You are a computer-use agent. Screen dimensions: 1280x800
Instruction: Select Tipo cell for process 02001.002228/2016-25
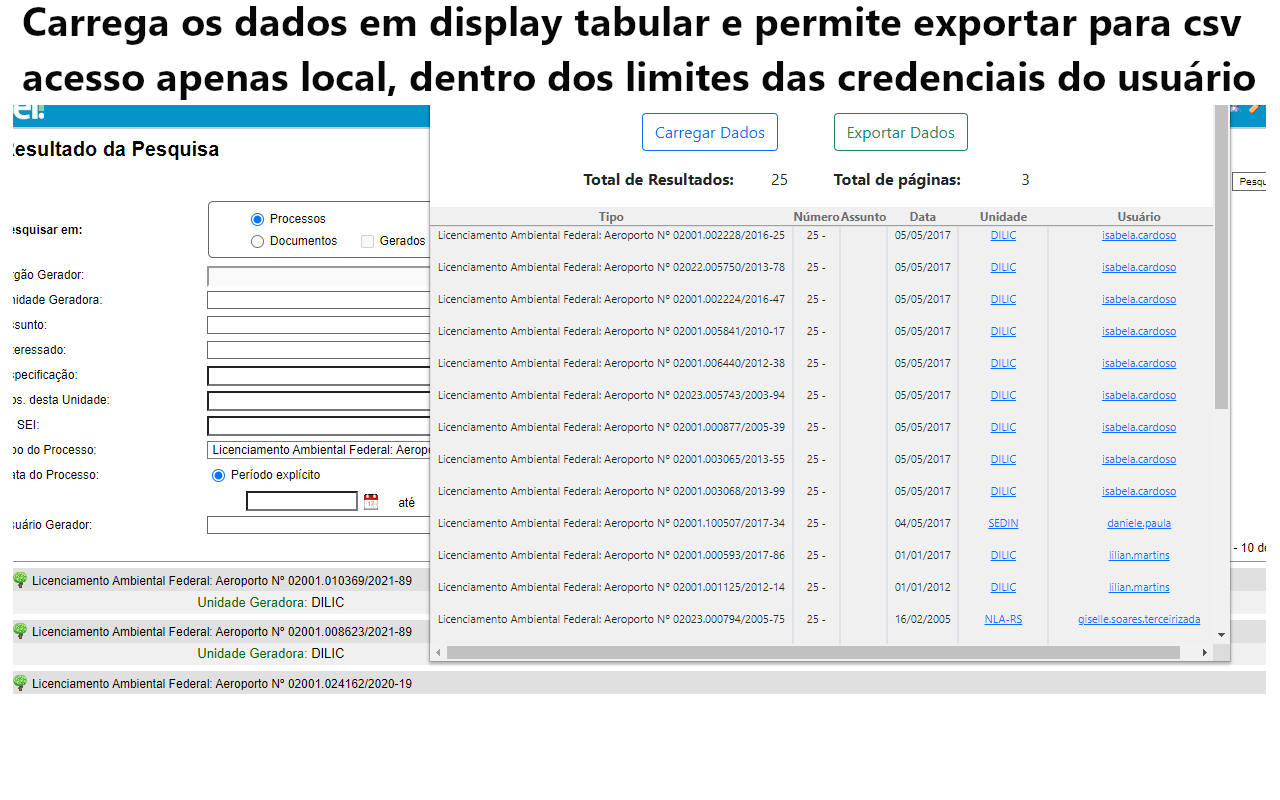click(611, 235)
